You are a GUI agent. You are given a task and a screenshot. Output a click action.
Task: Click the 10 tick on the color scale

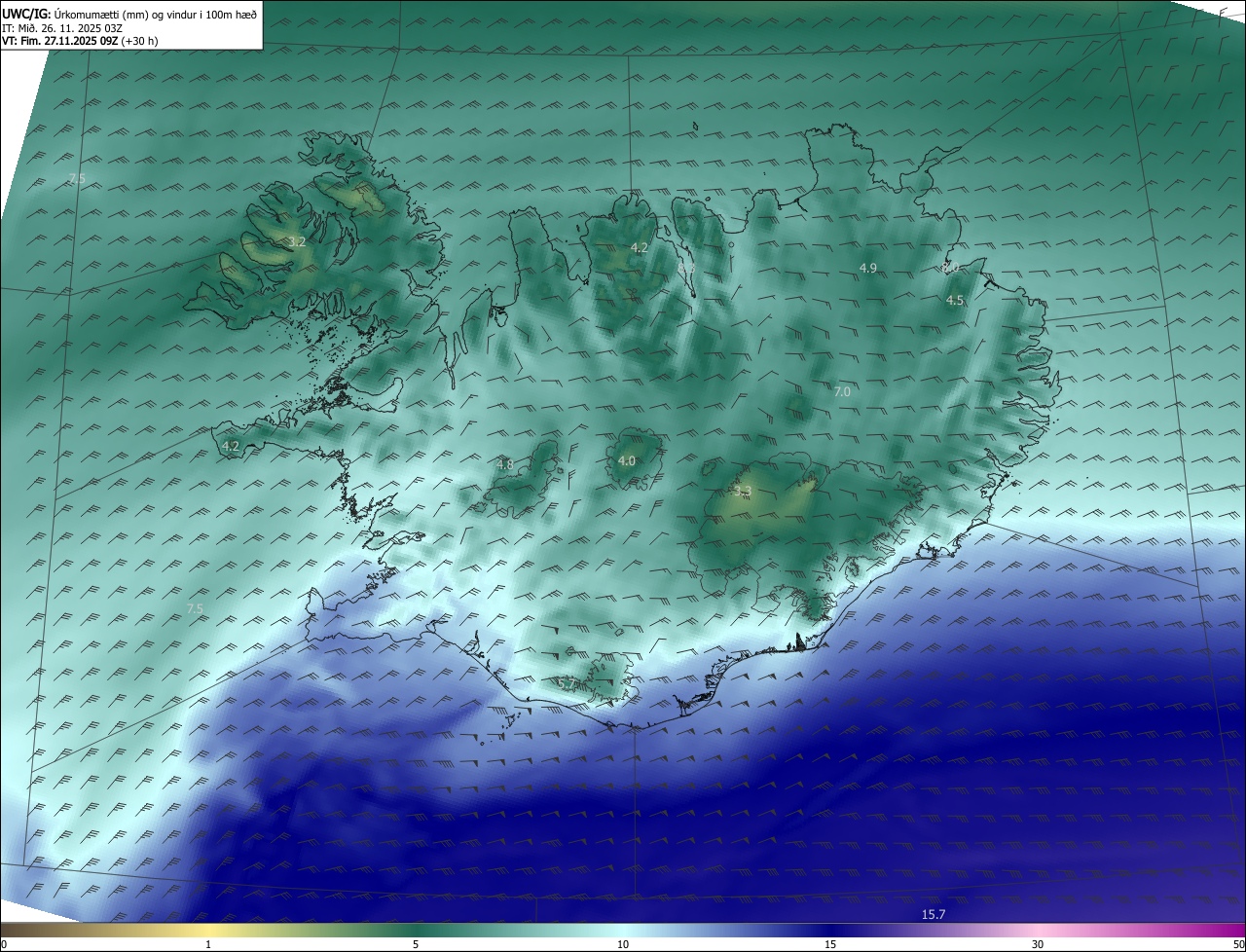(x=623, y=944)
